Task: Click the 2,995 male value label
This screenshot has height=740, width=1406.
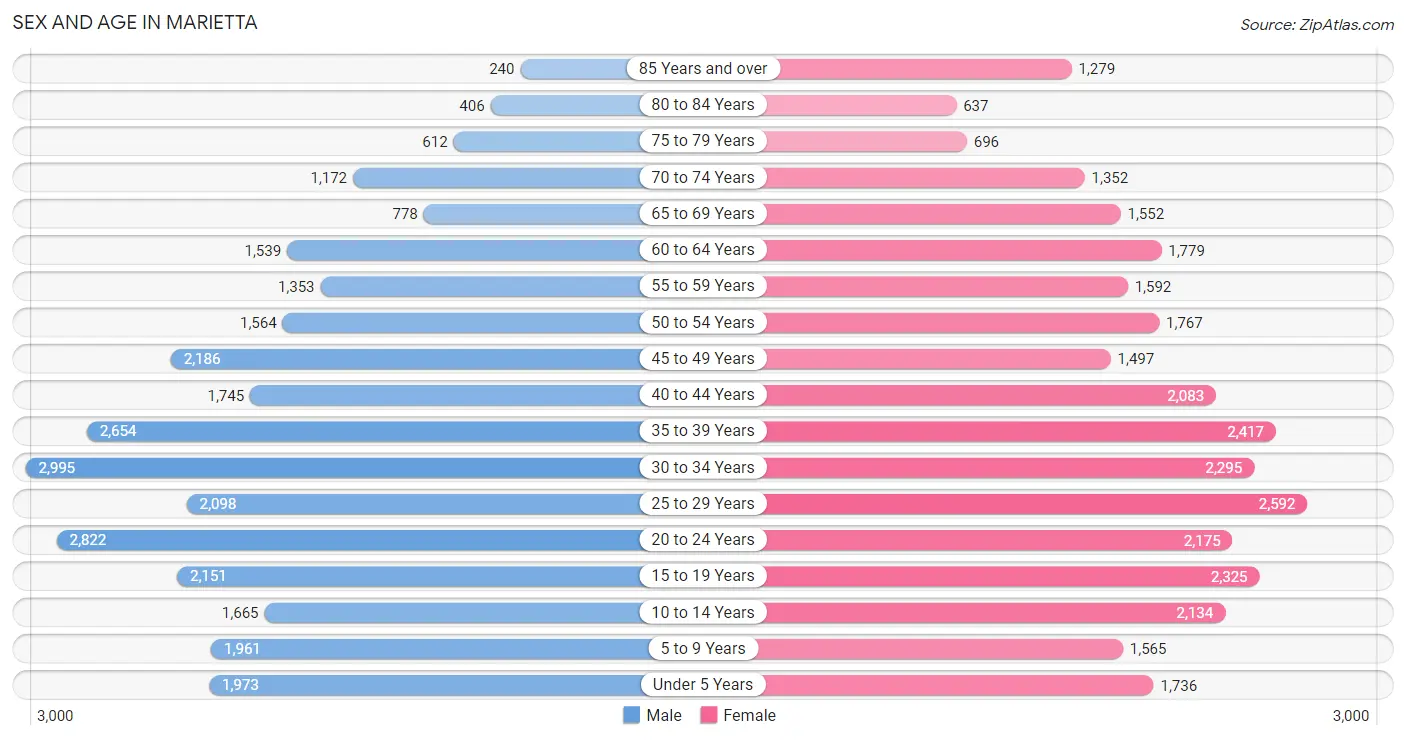Action: click(x=57, y=467)
